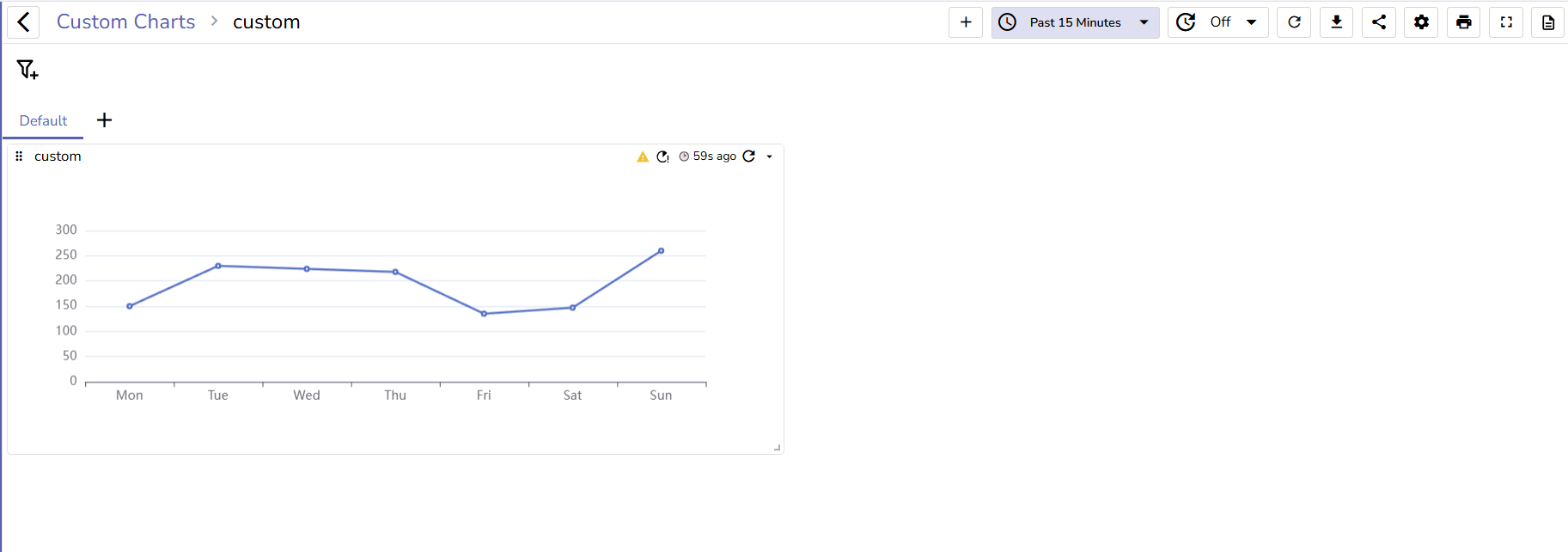This screenshot has height=552, width=1568.
Task: Click the 300 y-axis label
Action: (x=66, y=230)
